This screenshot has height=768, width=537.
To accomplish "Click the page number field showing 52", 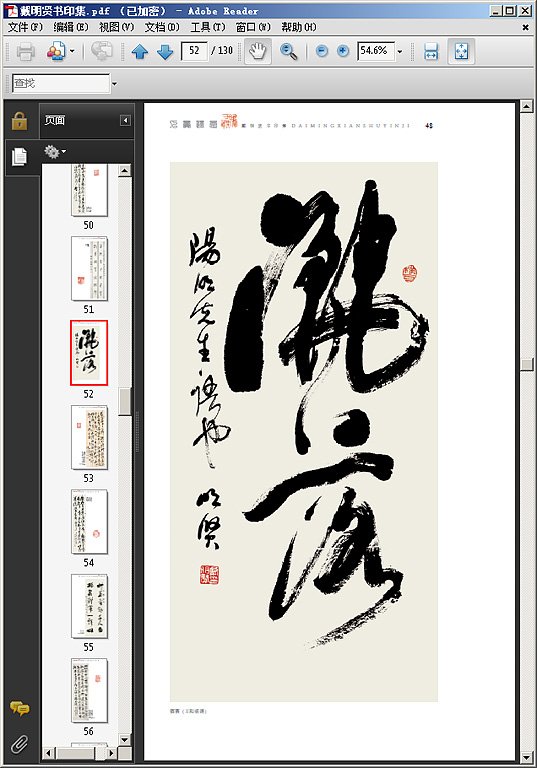I will pyautogui.click(x=194, y=50).
